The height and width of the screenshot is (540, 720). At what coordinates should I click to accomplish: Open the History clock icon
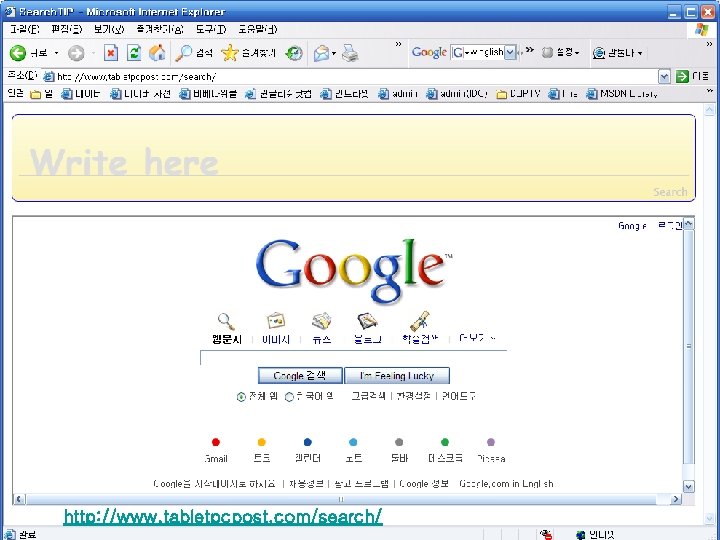pos(294,53)
